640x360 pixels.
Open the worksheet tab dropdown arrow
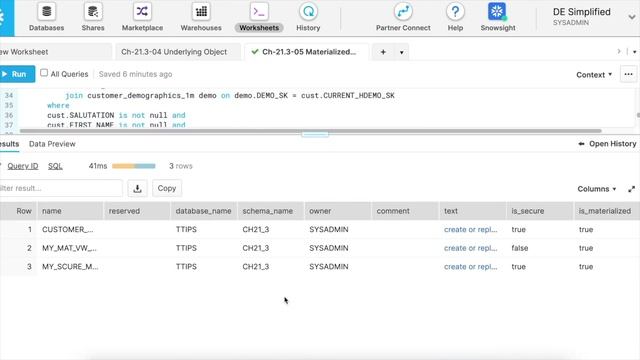click(402, 52)
